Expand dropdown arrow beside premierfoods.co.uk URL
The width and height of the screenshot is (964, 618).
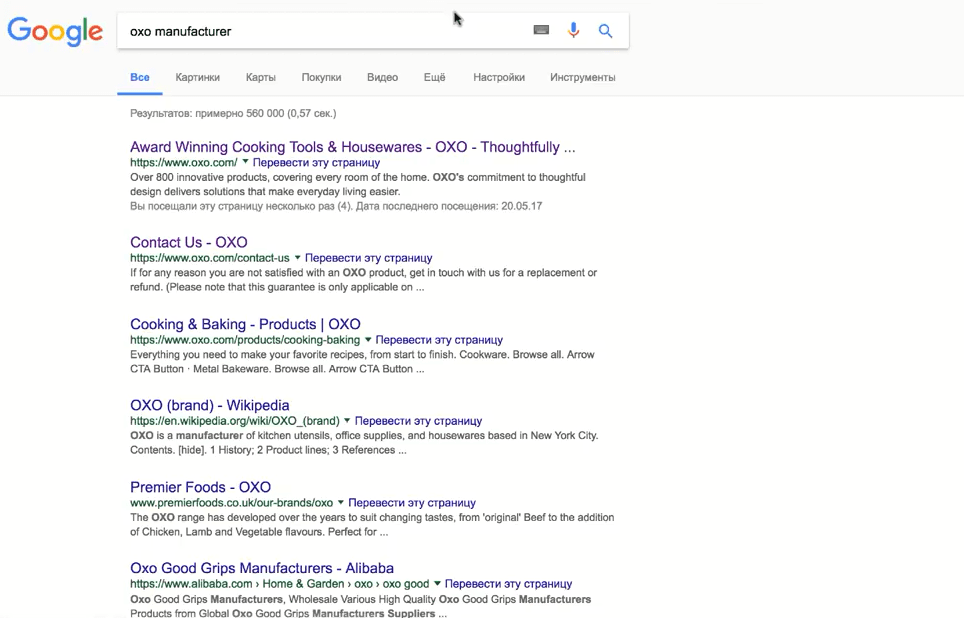pos(341,502)
